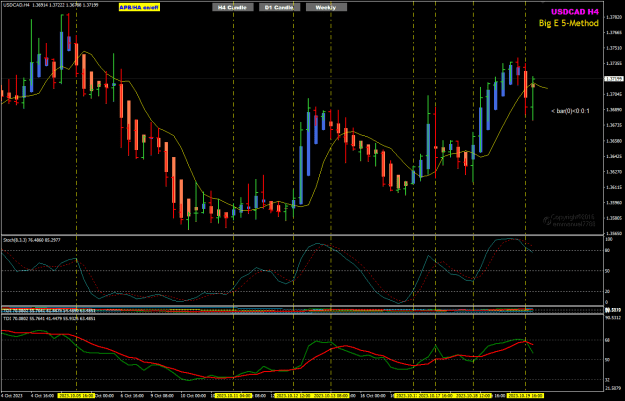Click the 1.37820 price scale value
625x401 pixels.
[x=614, y=17]
